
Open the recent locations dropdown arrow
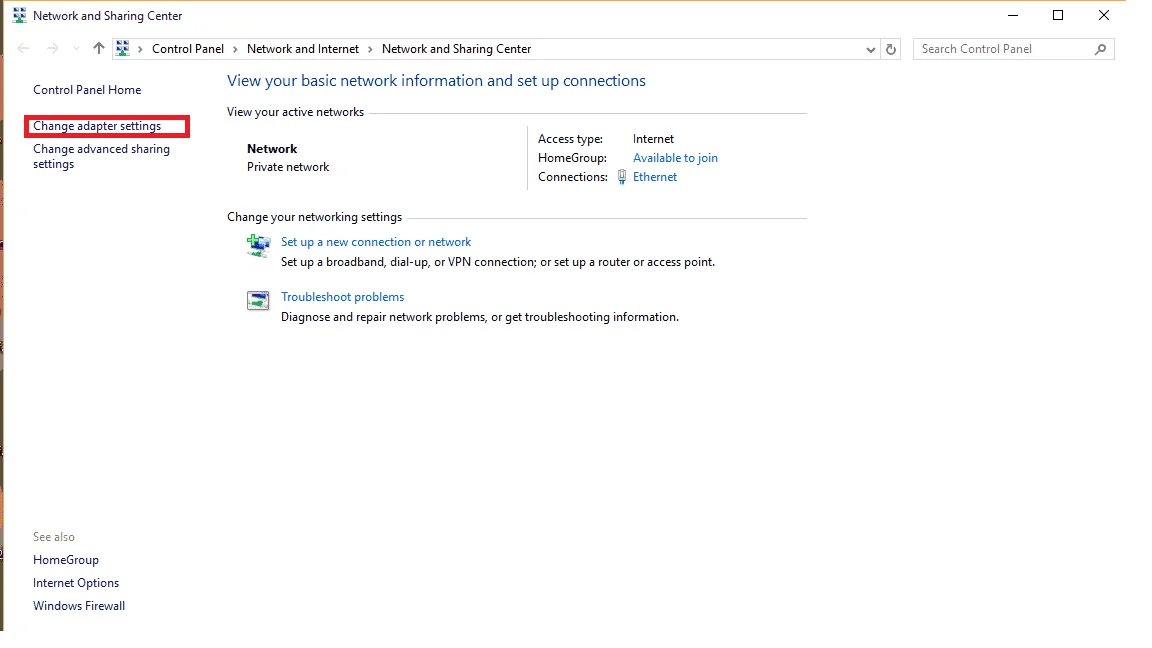click(76, 49)
